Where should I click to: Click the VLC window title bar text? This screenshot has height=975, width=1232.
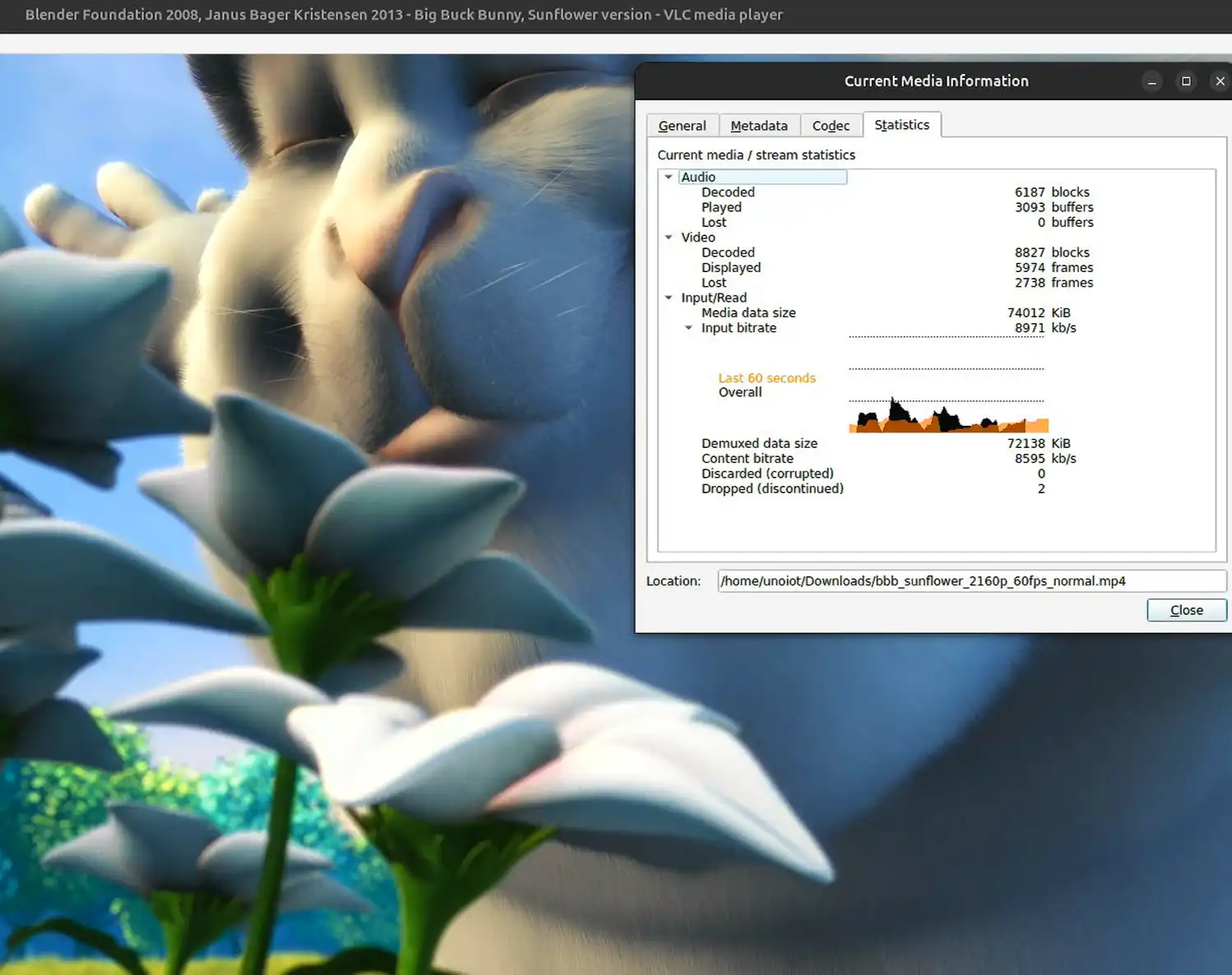[404, 15]
